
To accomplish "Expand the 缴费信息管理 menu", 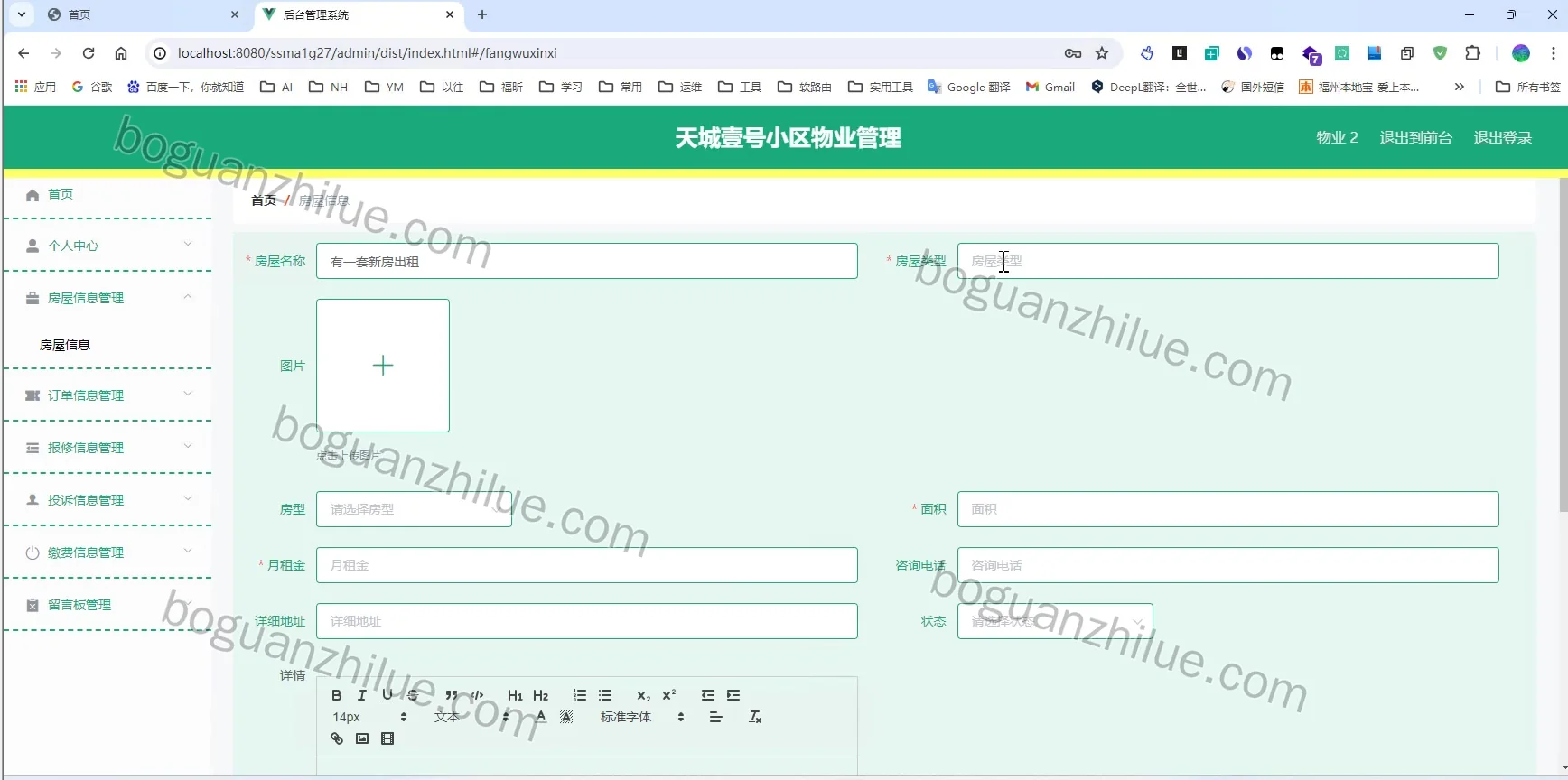I will (x=107, y=552).
